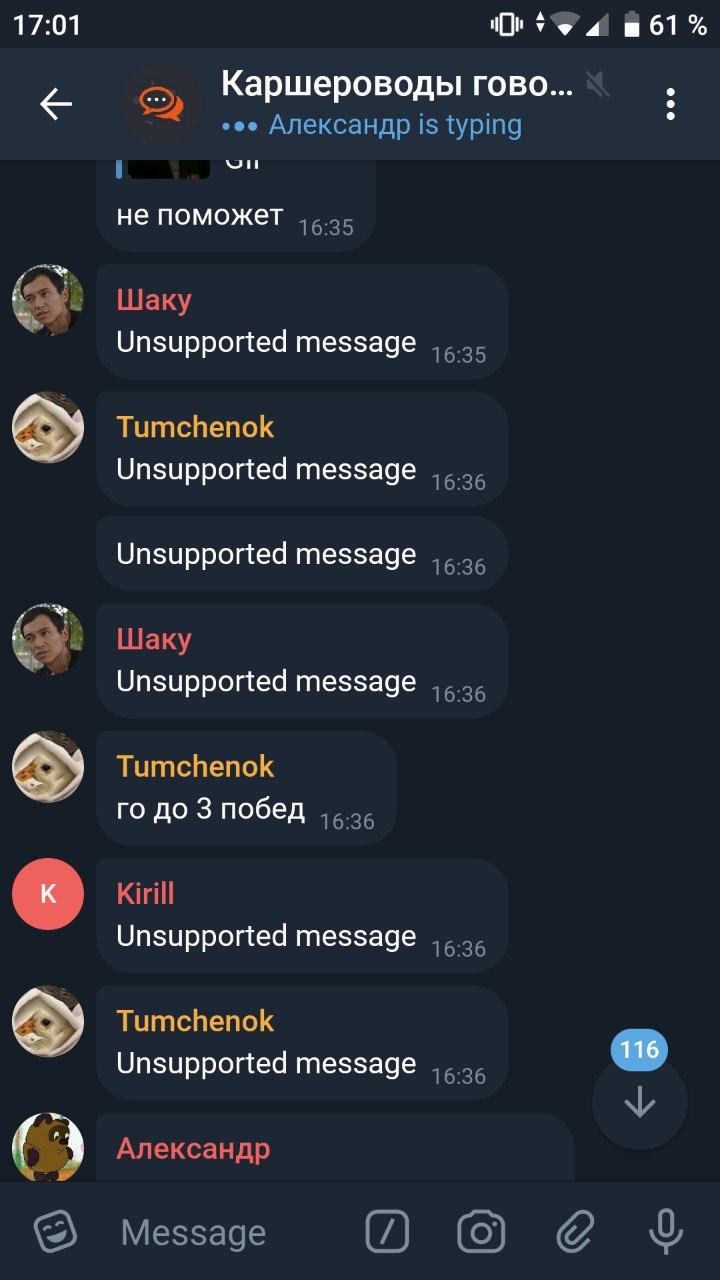Tap the back arrow in the header
The height and width of the screenshot is (1280, 720).
pos(56,104)
